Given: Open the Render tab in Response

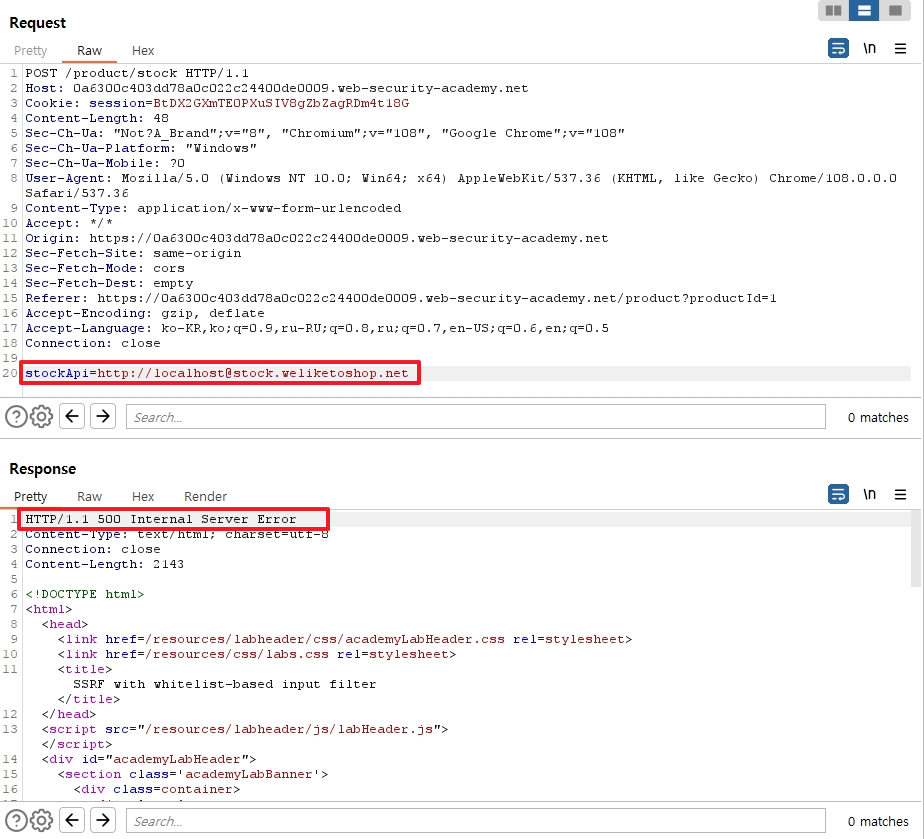Looking at the screenshot, I should (x=206, y=497).
